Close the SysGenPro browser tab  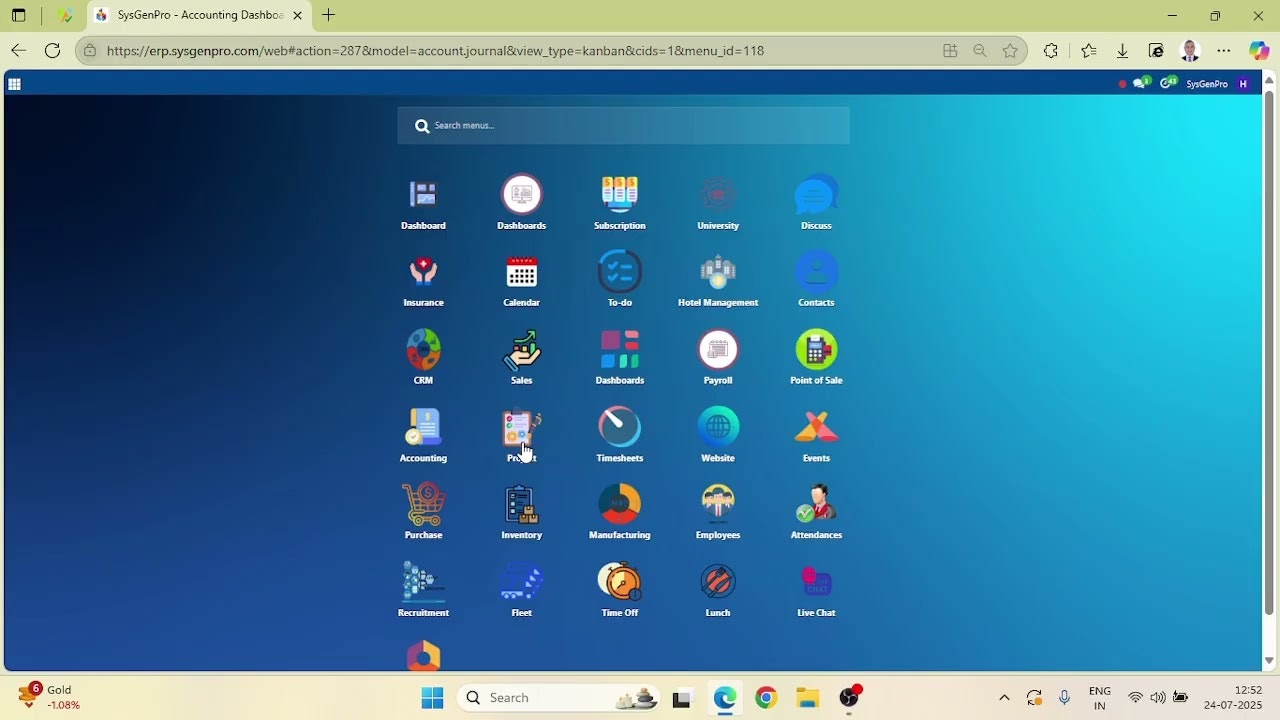[x=297, y=15]
